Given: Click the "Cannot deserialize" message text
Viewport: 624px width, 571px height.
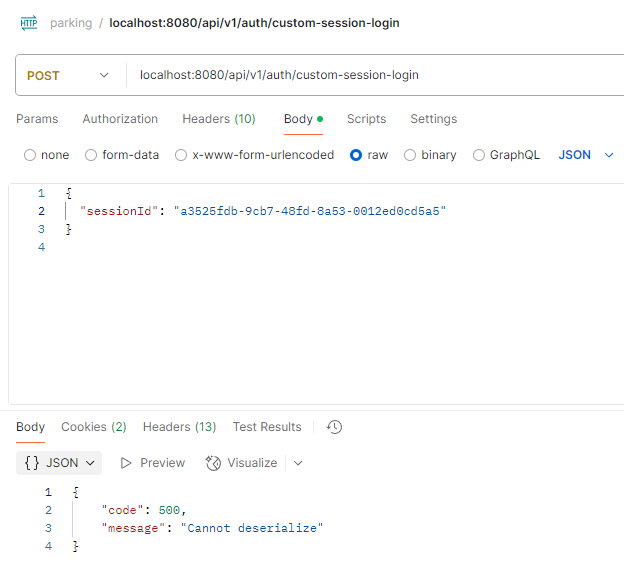Looking at the screenshot, I should tap(252, 528).
